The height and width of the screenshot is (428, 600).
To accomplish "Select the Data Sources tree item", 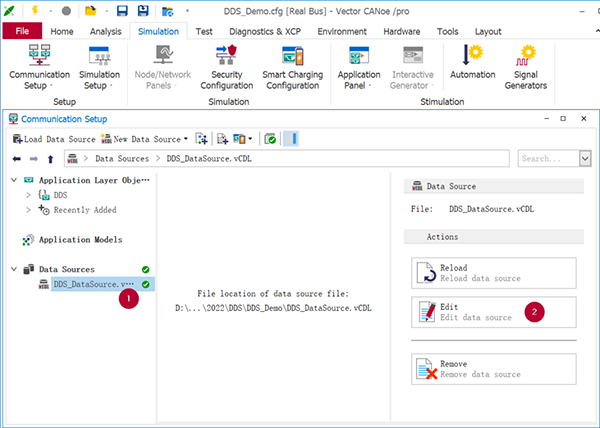I will tap(67, 269).
